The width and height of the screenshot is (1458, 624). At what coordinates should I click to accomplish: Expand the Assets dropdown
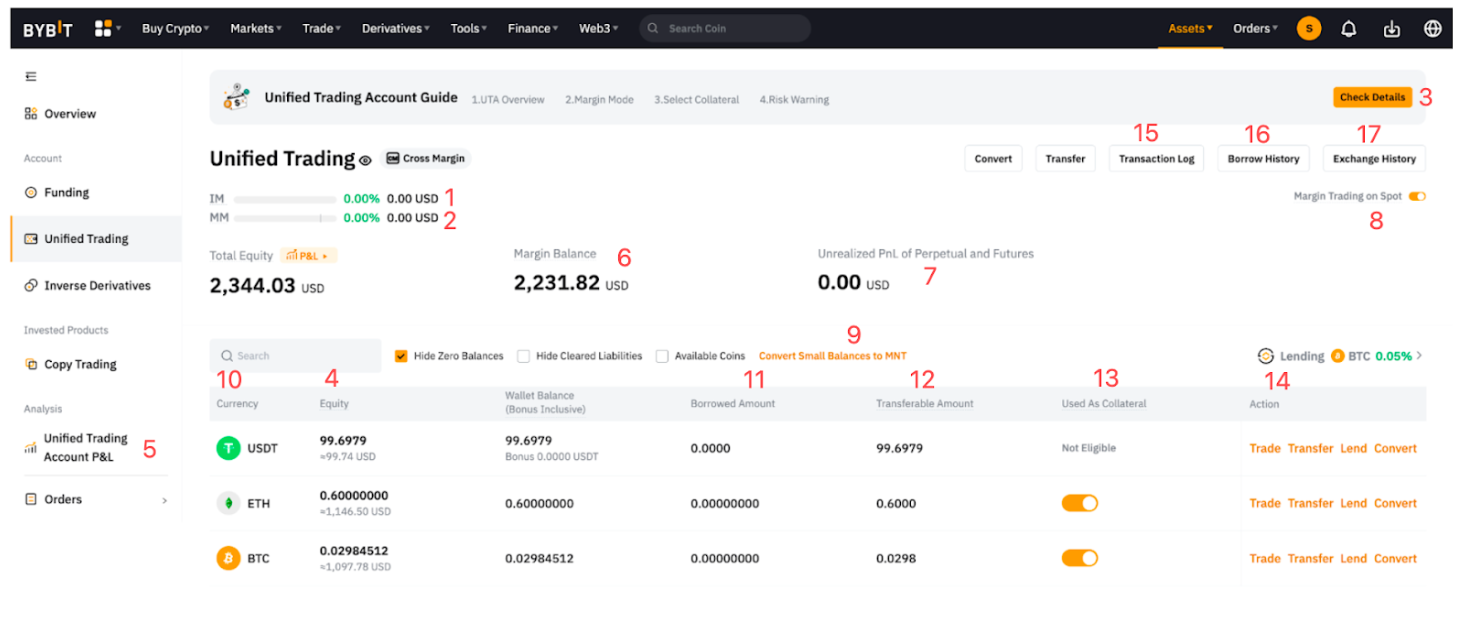1190,29
